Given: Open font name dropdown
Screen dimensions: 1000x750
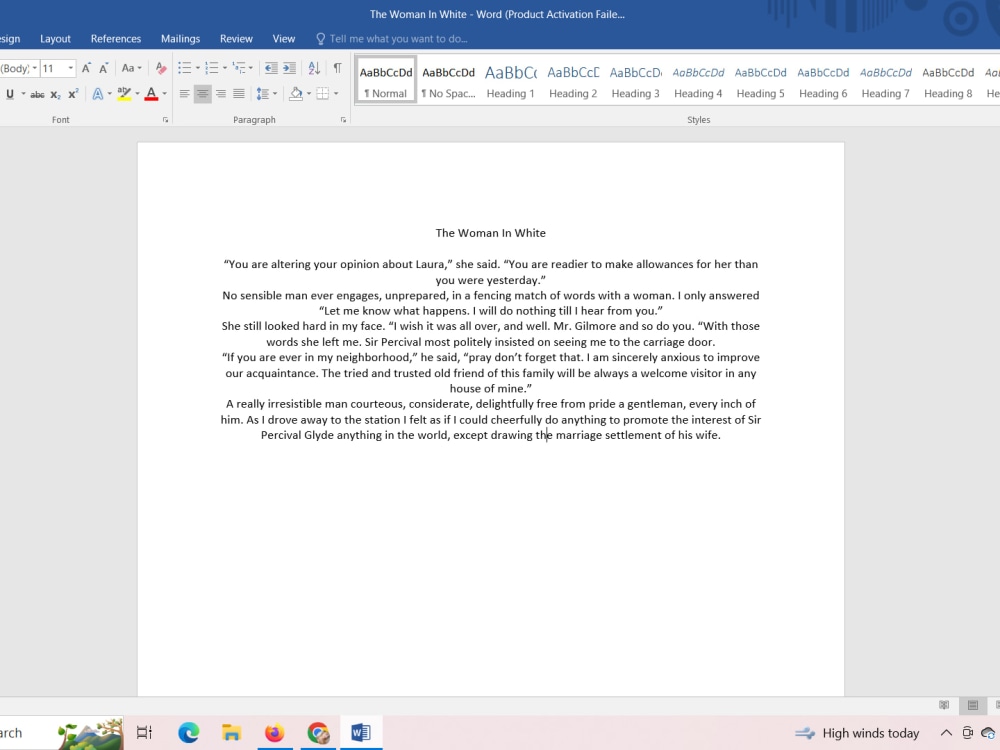Looking at the screenshot, I should (34, 68).
